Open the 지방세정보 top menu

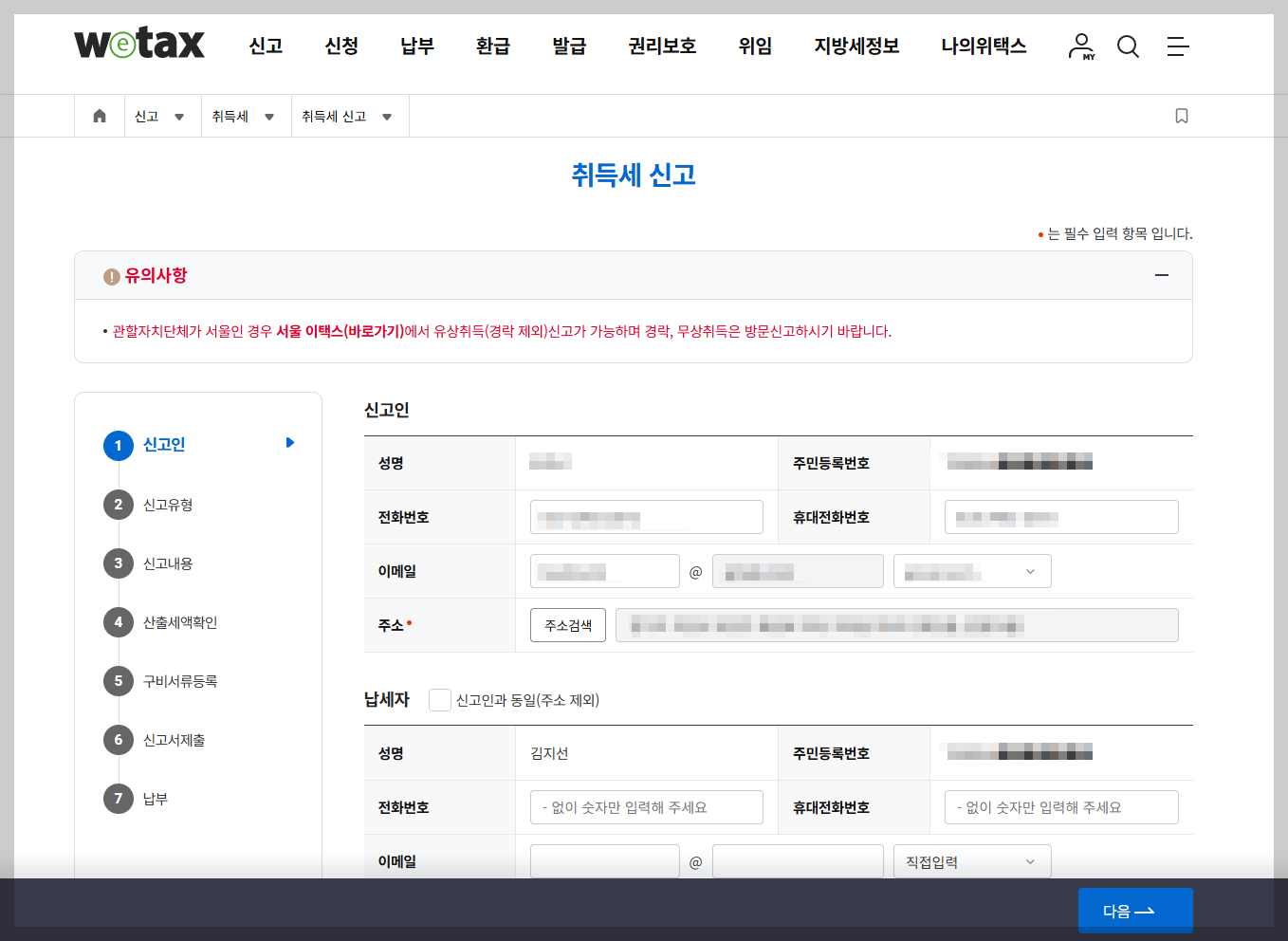point(856,46)
